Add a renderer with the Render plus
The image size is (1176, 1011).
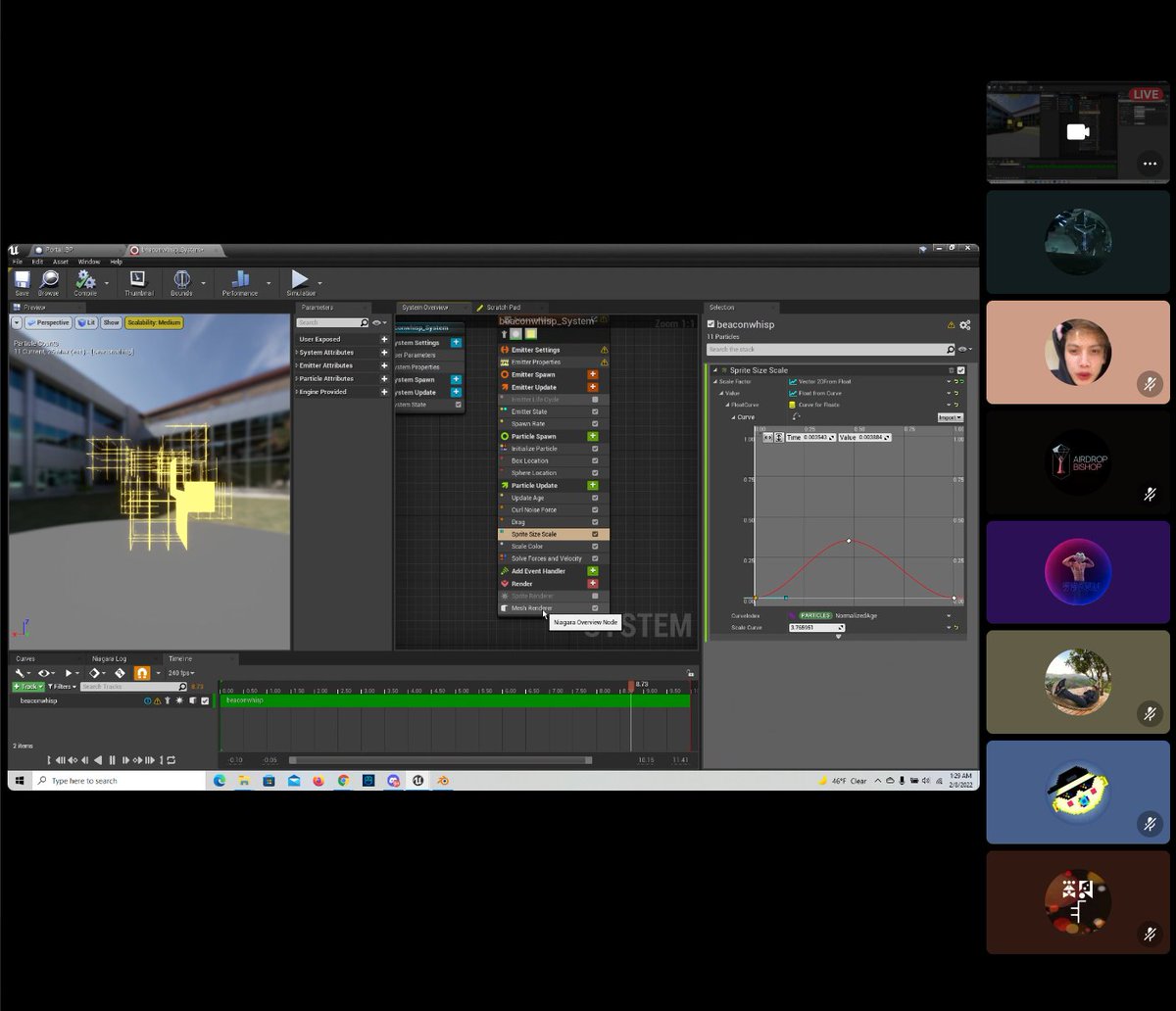pos(593,583)
